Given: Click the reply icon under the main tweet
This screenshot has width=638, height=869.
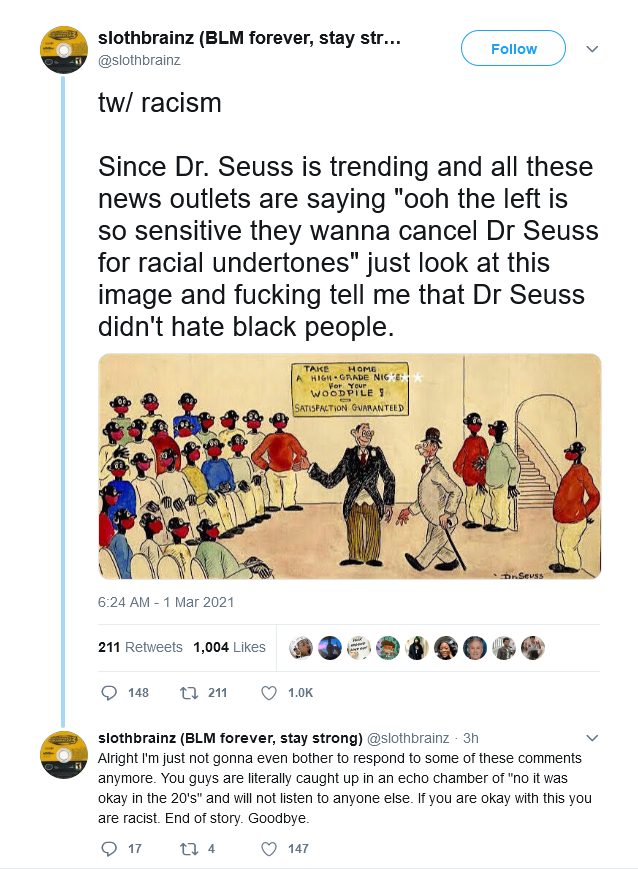Looking at the screenshot, I should [x=109, y=693].
